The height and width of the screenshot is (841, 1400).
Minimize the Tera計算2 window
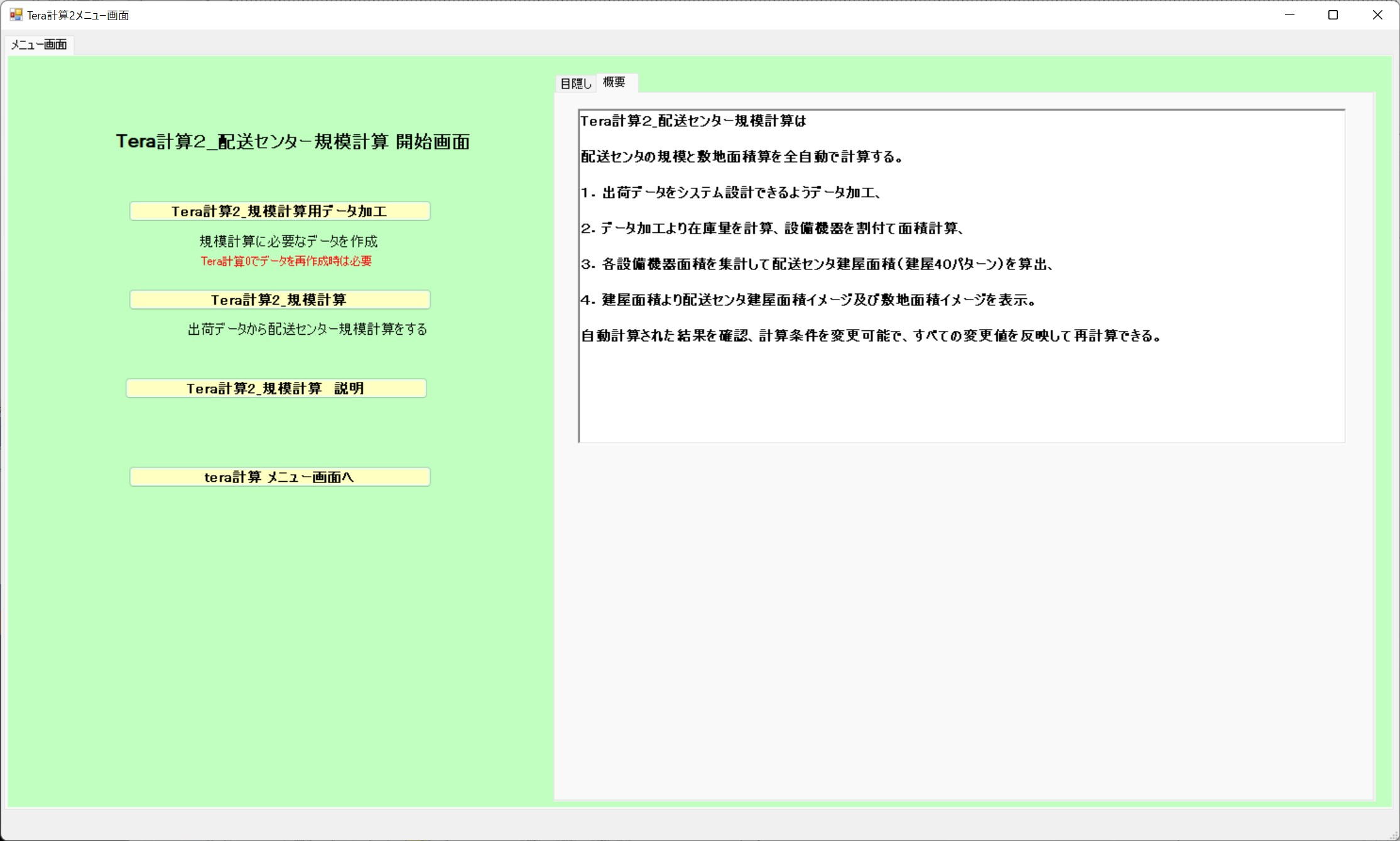(x=1289, y=14)
